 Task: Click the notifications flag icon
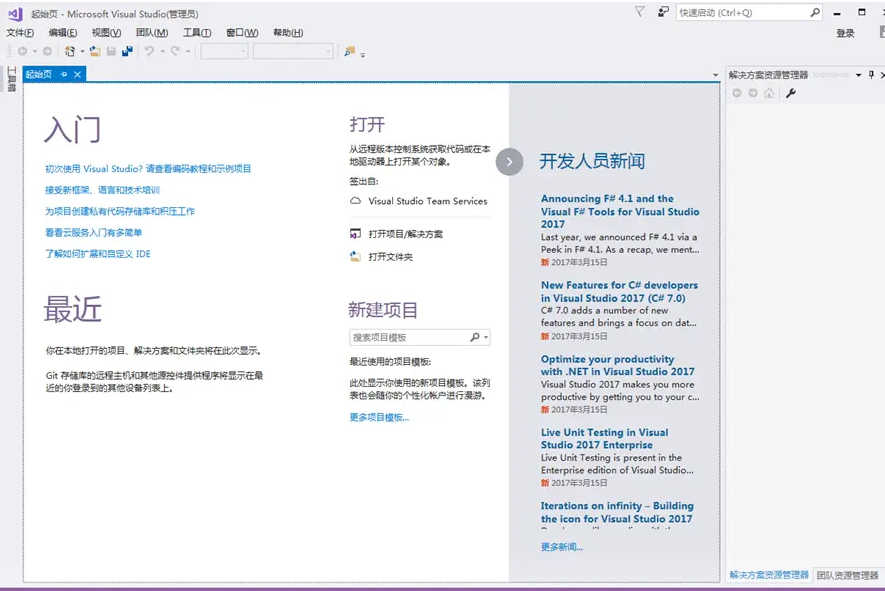coord(640,12)
